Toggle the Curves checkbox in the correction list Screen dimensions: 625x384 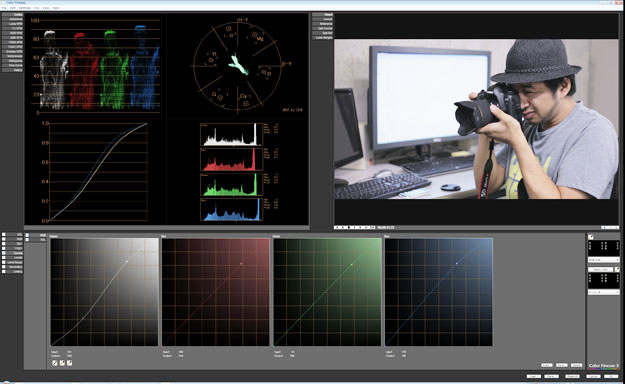pyautogui.click(x=4, y=253)
